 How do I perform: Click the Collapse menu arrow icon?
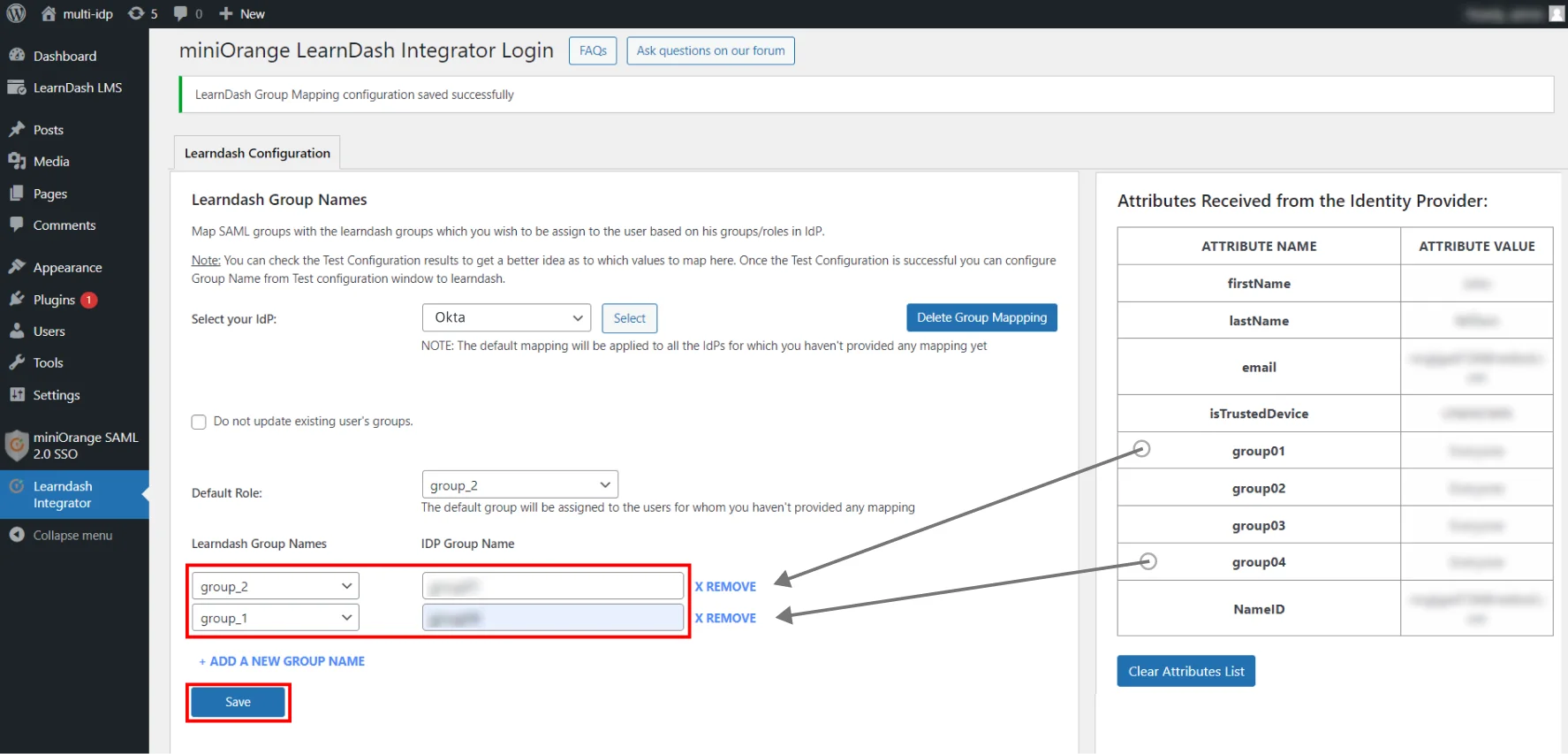pos(17,535)
